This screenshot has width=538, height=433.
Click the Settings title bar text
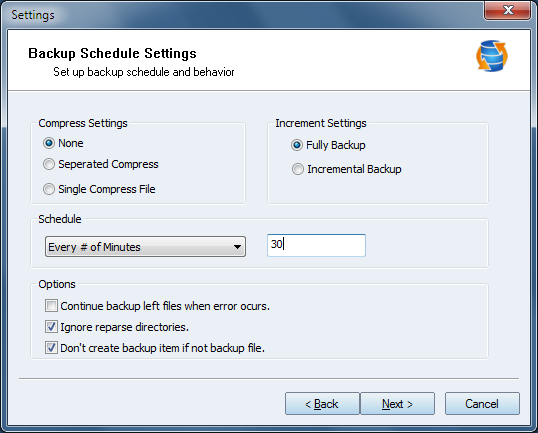click(x=33, y=15)
